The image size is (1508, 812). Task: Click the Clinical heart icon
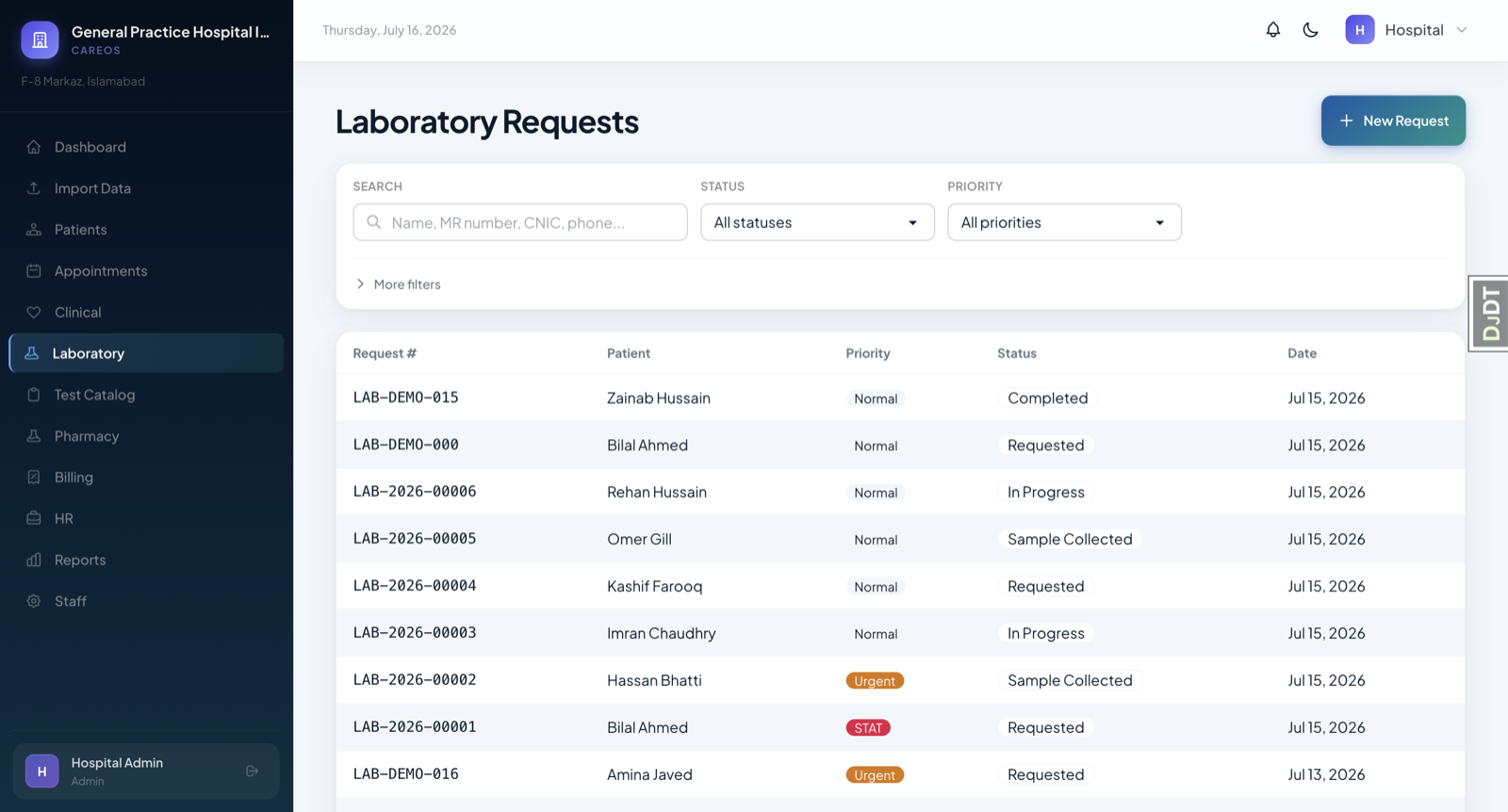pyautogui.click(x=34, y=313)
